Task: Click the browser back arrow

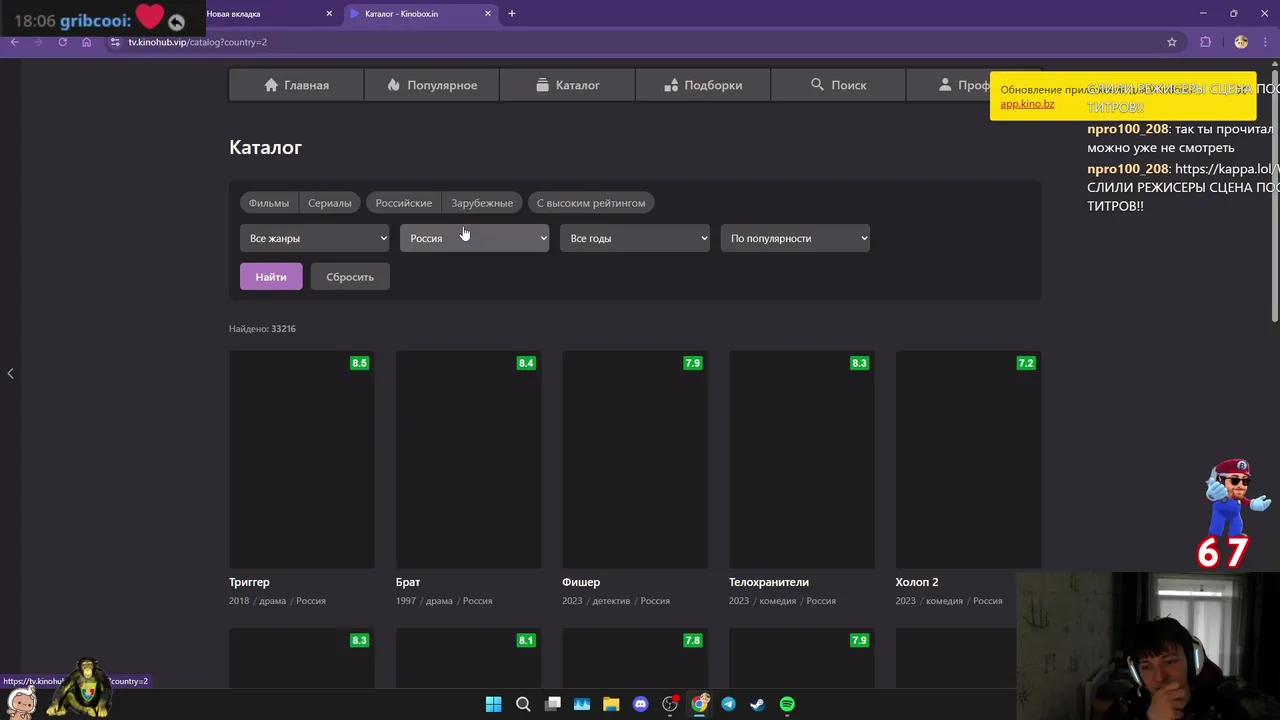Action: [x=14, y=42]
